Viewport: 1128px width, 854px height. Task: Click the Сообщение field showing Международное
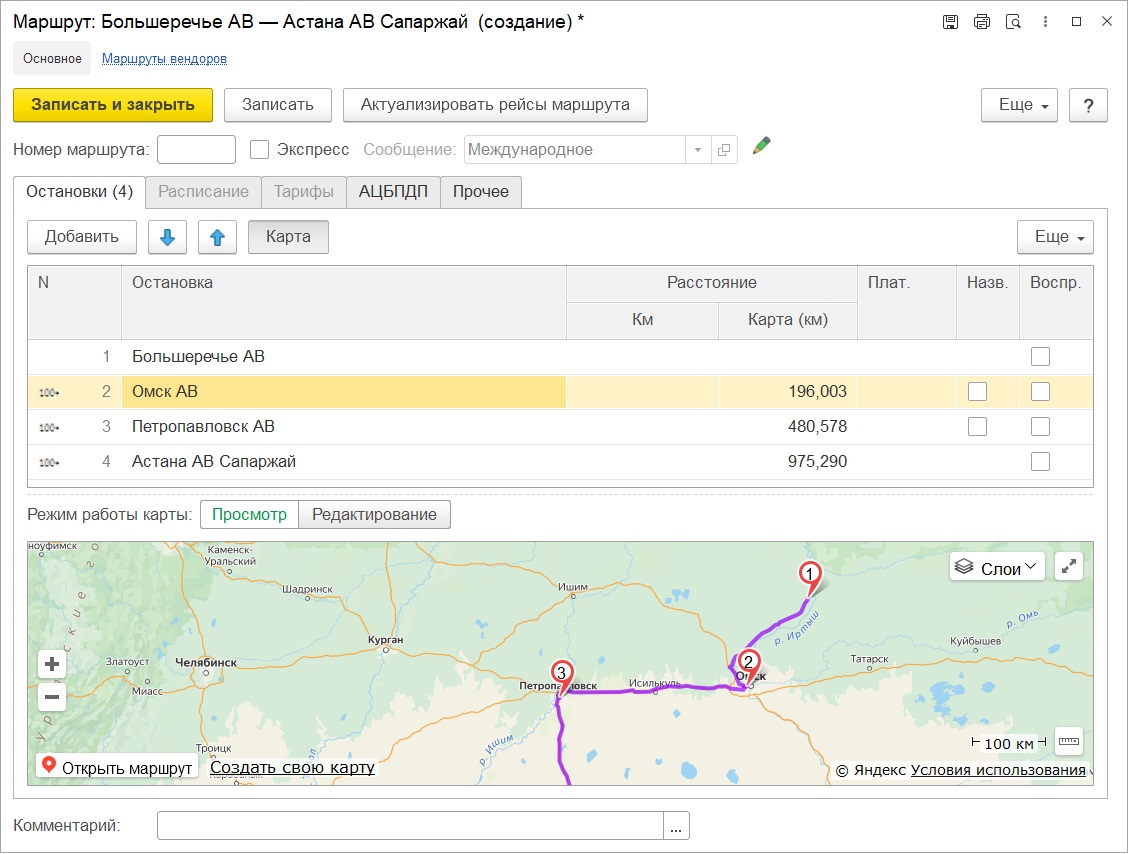pyautogui.click(x=575, y=150)
